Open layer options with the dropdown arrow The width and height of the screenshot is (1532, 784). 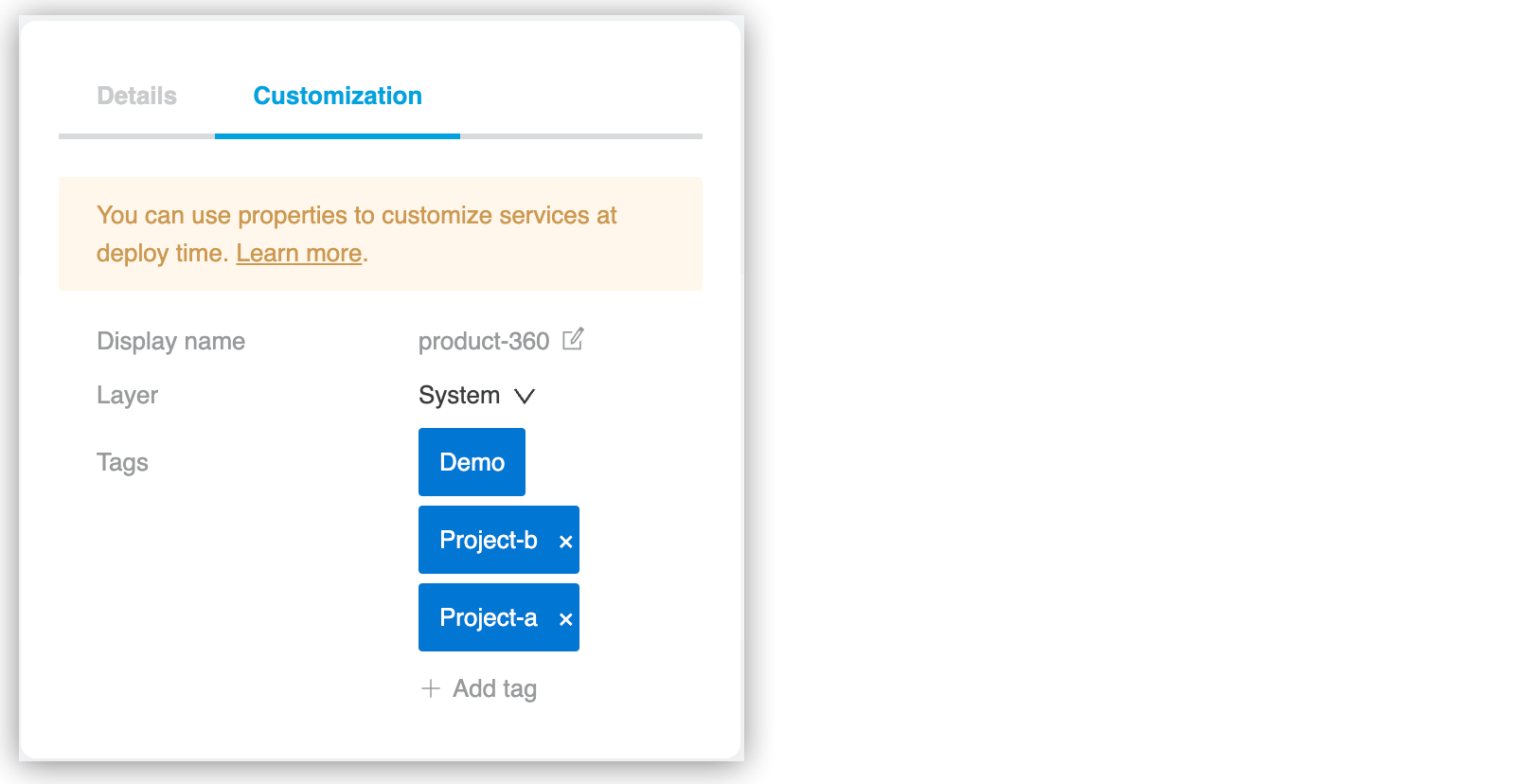click(x=526, y=396)
